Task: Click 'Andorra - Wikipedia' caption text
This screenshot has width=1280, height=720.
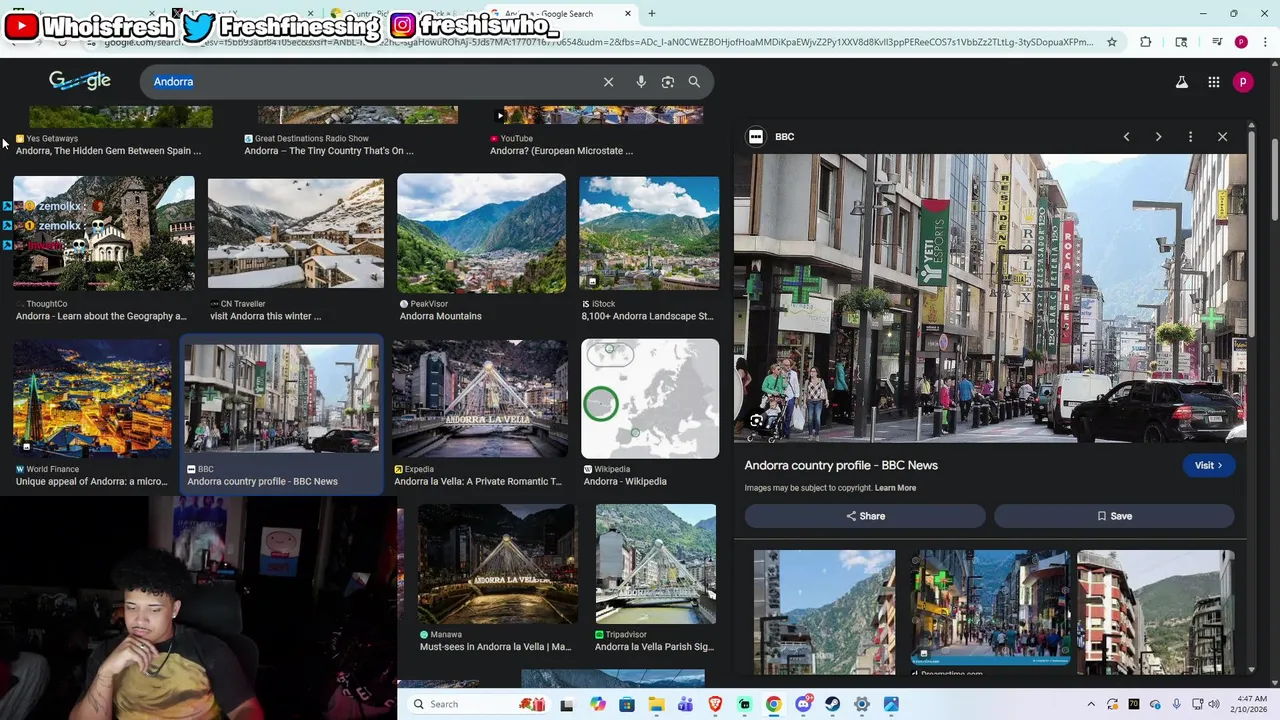Action: [x=625, y=481]
